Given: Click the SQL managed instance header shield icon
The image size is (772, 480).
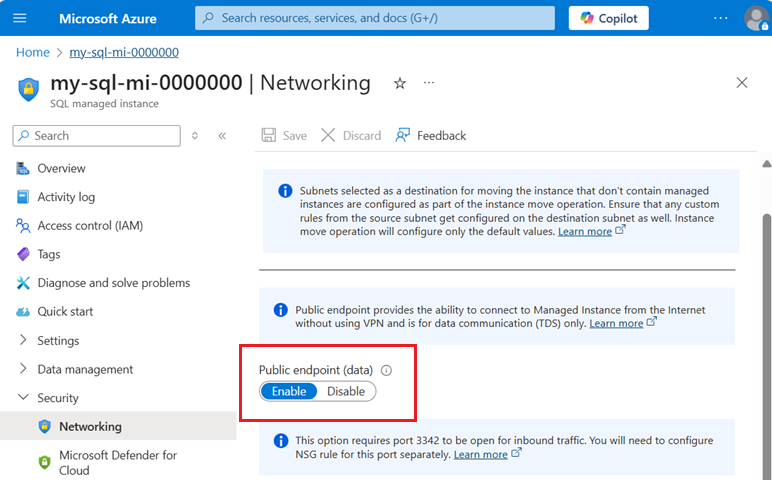Looking at the screenshot, I should tap(29, 89).
